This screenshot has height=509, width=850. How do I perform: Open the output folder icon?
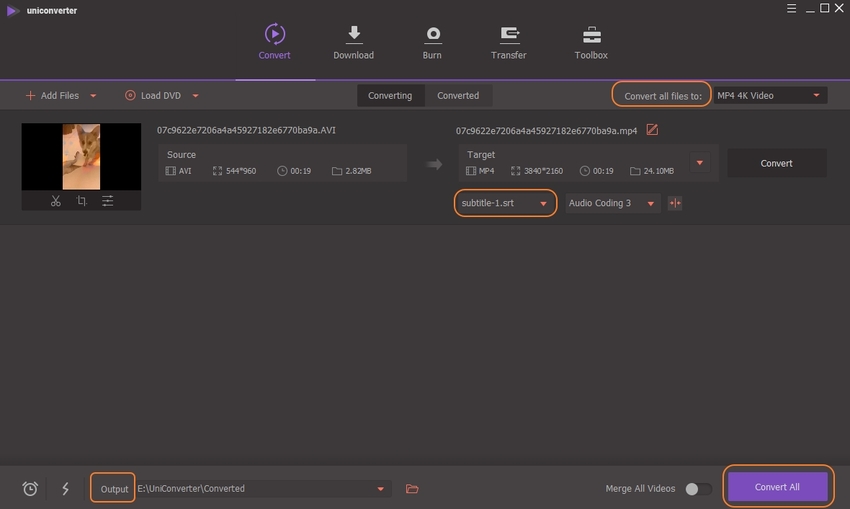(412, 488)
